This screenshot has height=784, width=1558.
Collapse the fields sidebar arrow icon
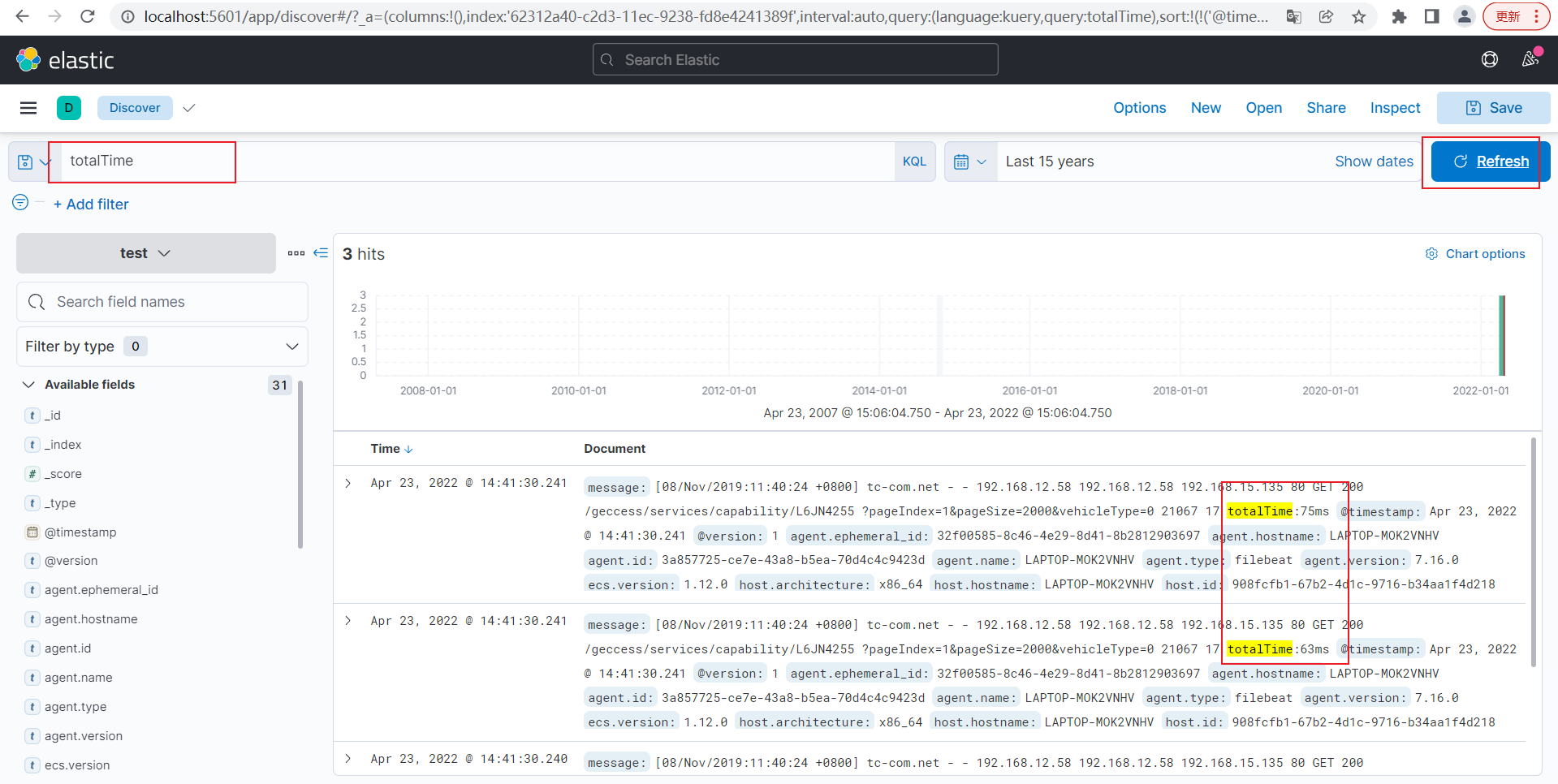(x=321, y=253)
